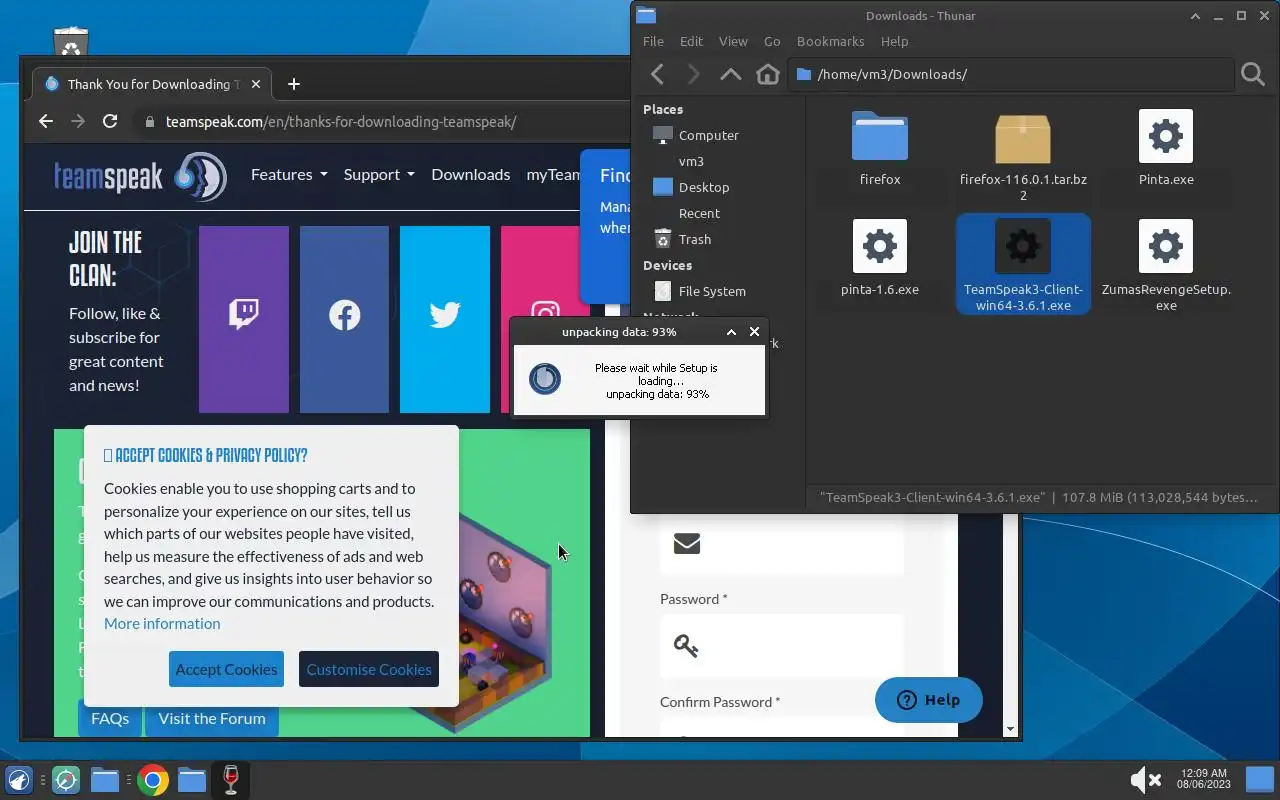Click Accept Cookies button
Image resolution: width=1280 pixels, height=800 pixels.
point(226,669)
